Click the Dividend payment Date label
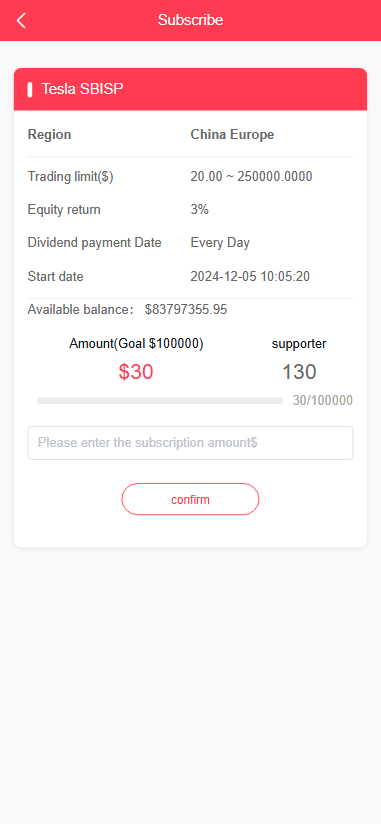This screenshot has height=824, width=381. [x=95, y=243]
